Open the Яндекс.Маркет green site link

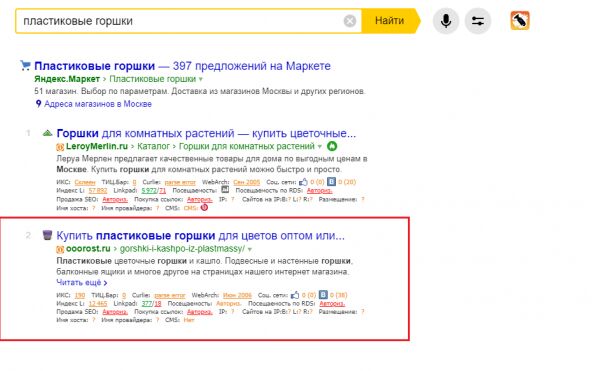tap(67, 79)
